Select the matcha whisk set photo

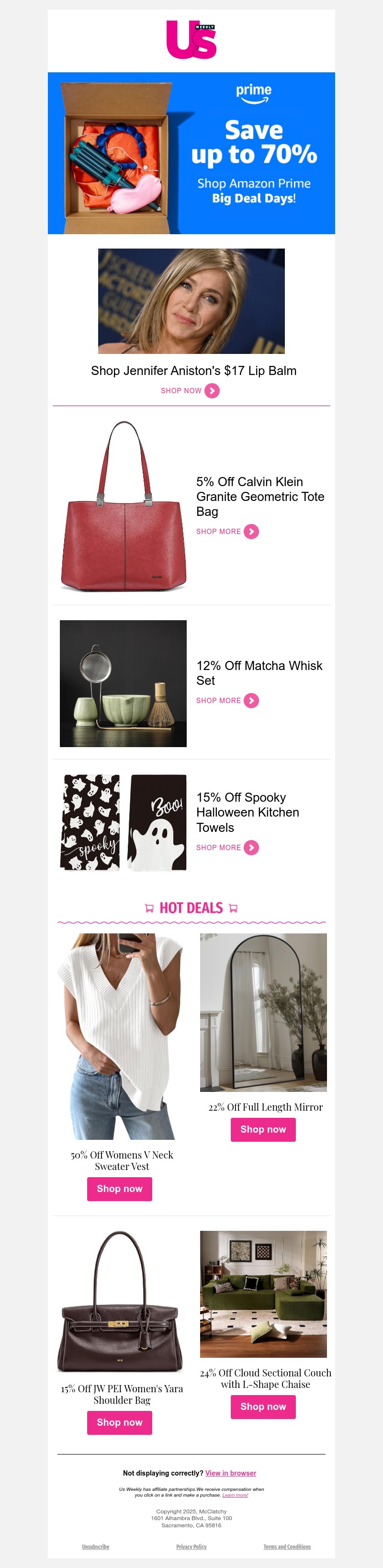123,683
